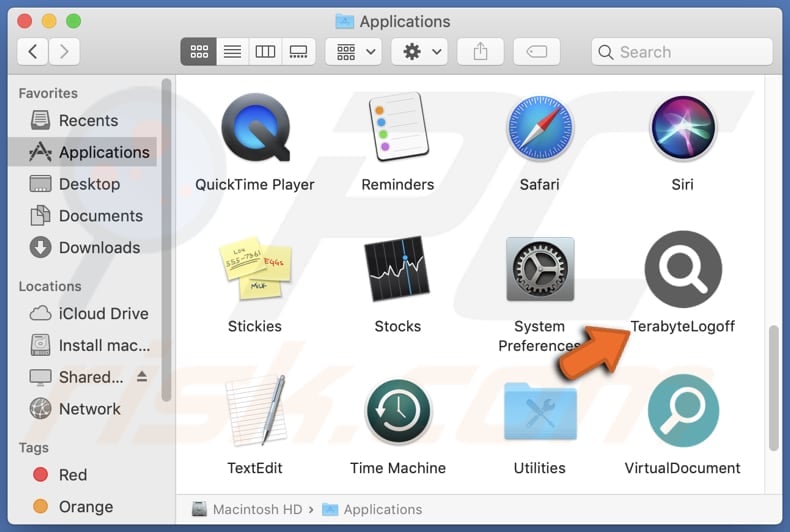Viewport: 790px width, 532px height.
Task: Close the Finder window
Action: click(25, 21)
